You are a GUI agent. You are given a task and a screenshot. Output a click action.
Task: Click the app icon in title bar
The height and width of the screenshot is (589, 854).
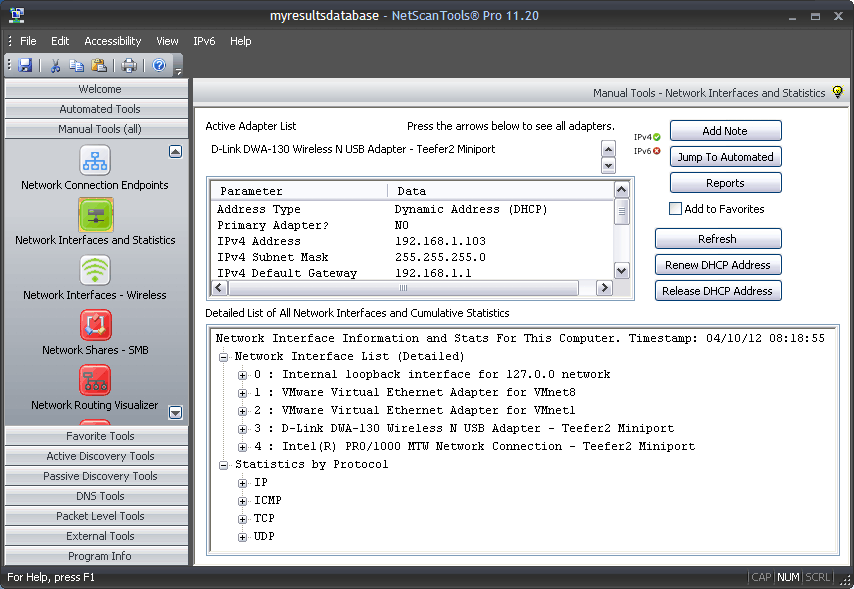point(17,15)
